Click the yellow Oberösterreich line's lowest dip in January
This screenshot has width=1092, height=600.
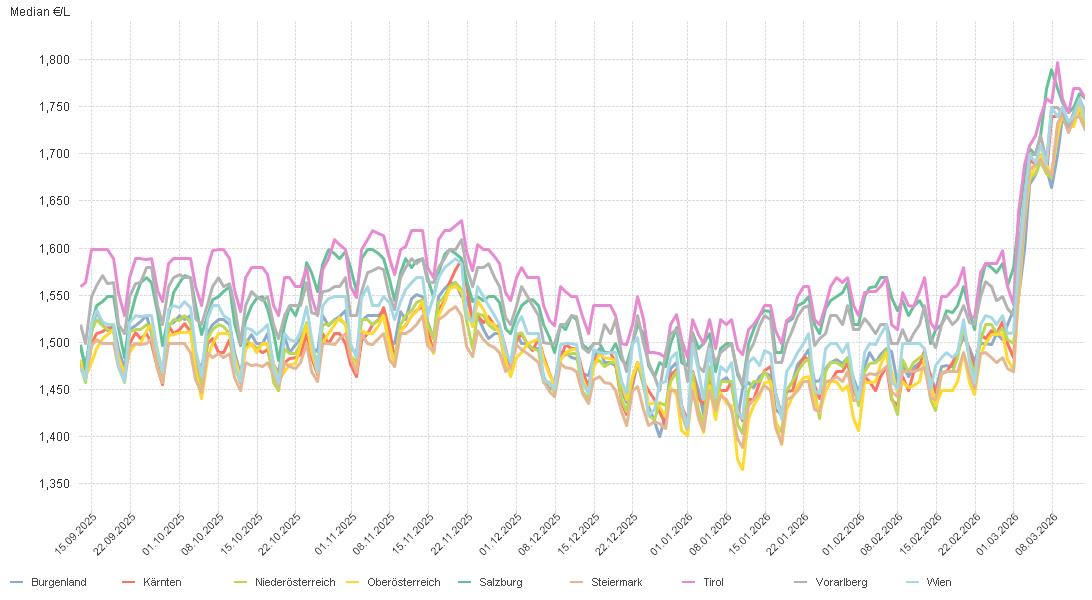[x=742, y=468]
